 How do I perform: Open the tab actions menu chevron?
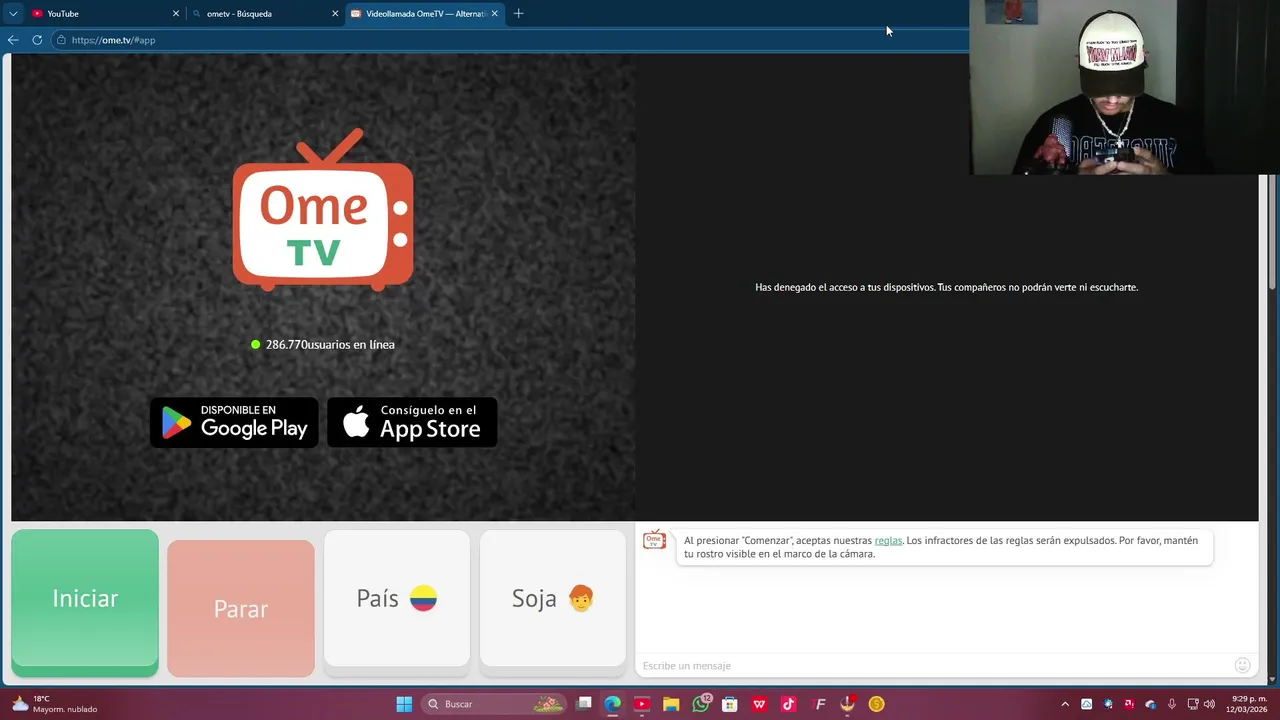click(x=13, y=14)
